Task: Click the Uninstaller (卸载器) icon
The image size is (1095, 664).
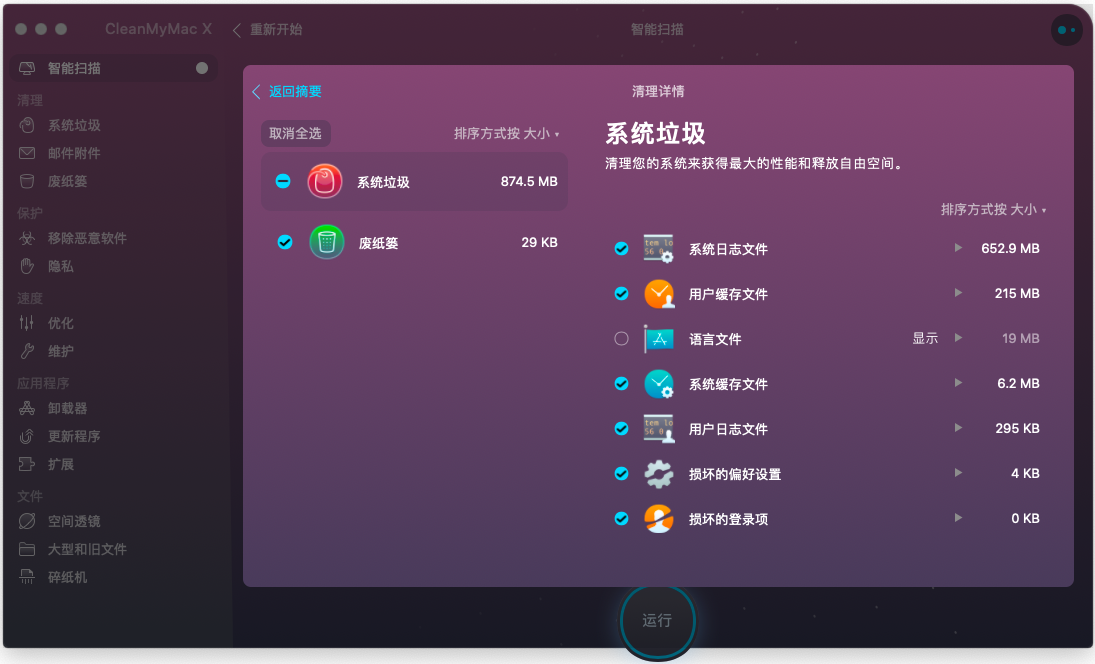Action: pos(27,408)
